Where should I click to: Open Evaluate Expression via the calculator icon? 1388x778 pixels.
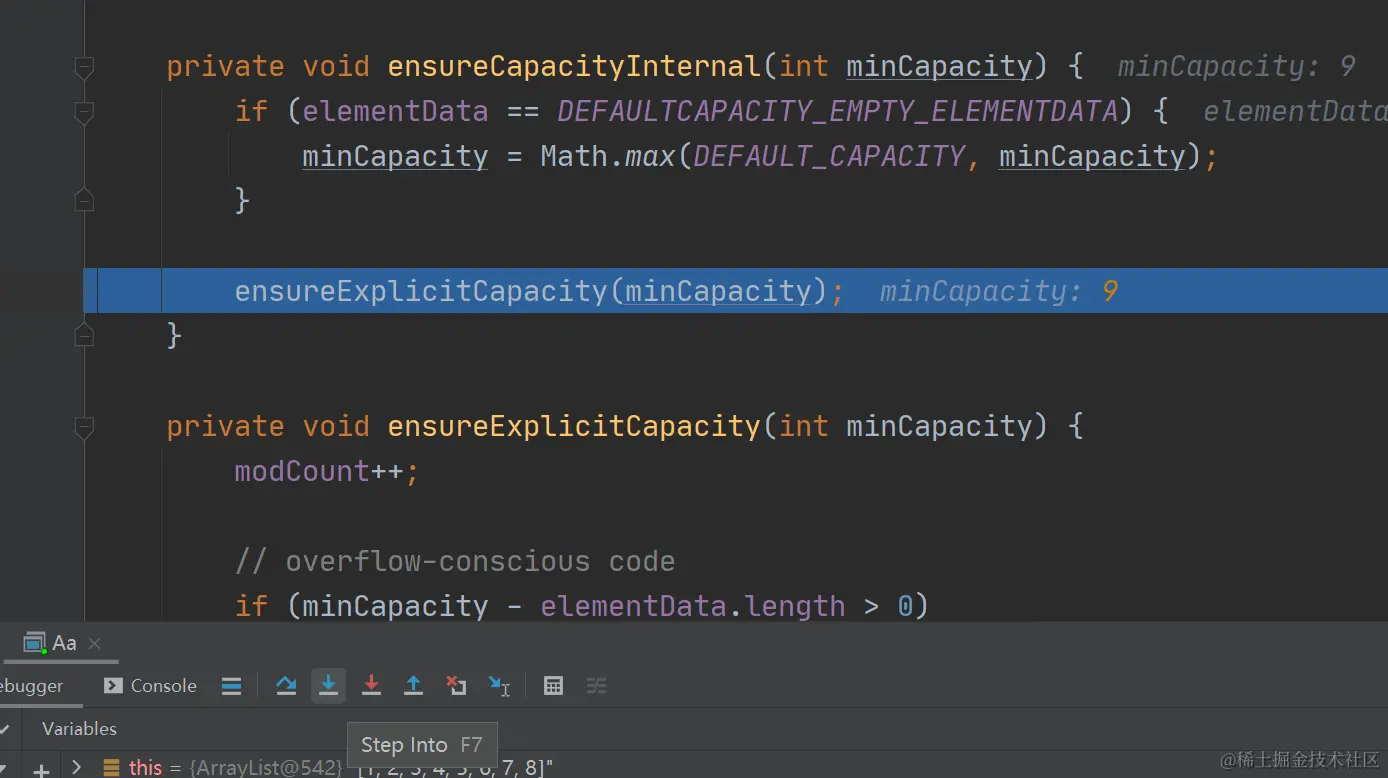[553, 685]
